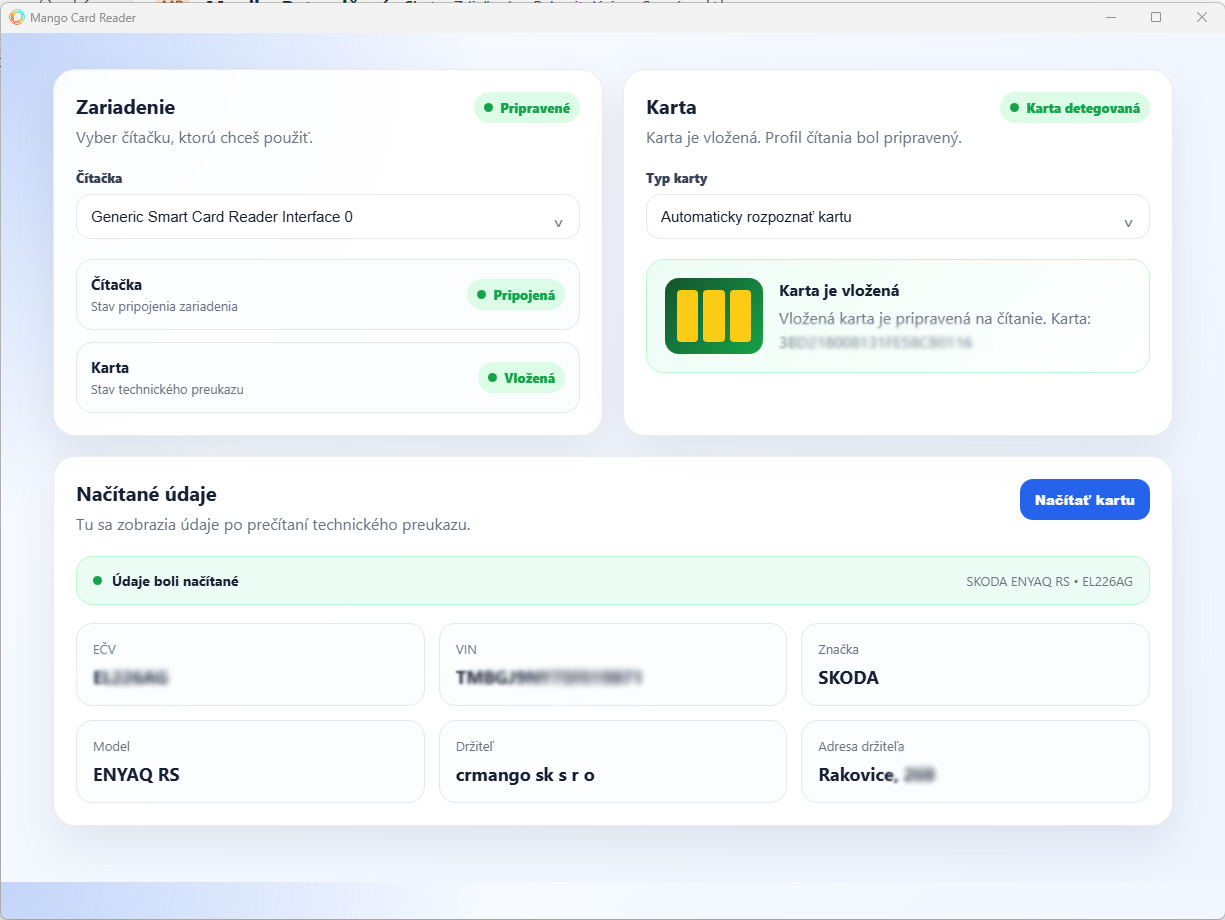The image size is (1225, 920).
Task: Open the Typ karty dropdown
Action: 898,216
